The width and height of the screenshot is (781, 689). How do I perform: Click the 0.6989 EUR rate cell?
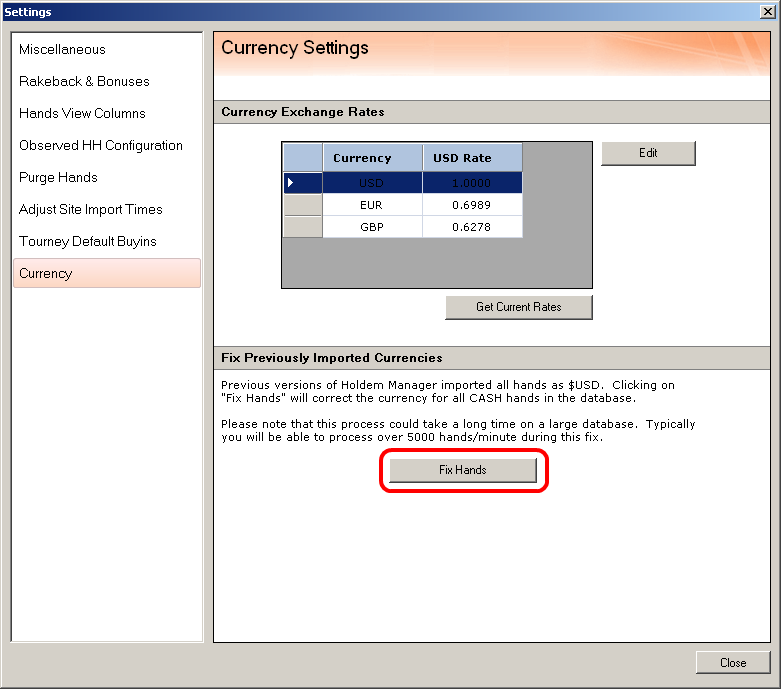pos(472,205)
